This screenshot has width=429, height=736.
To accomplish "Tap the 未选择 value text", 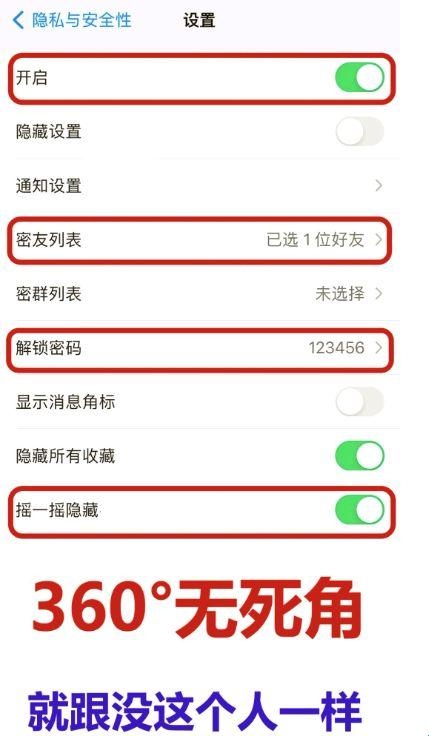I will click(340, 294).
